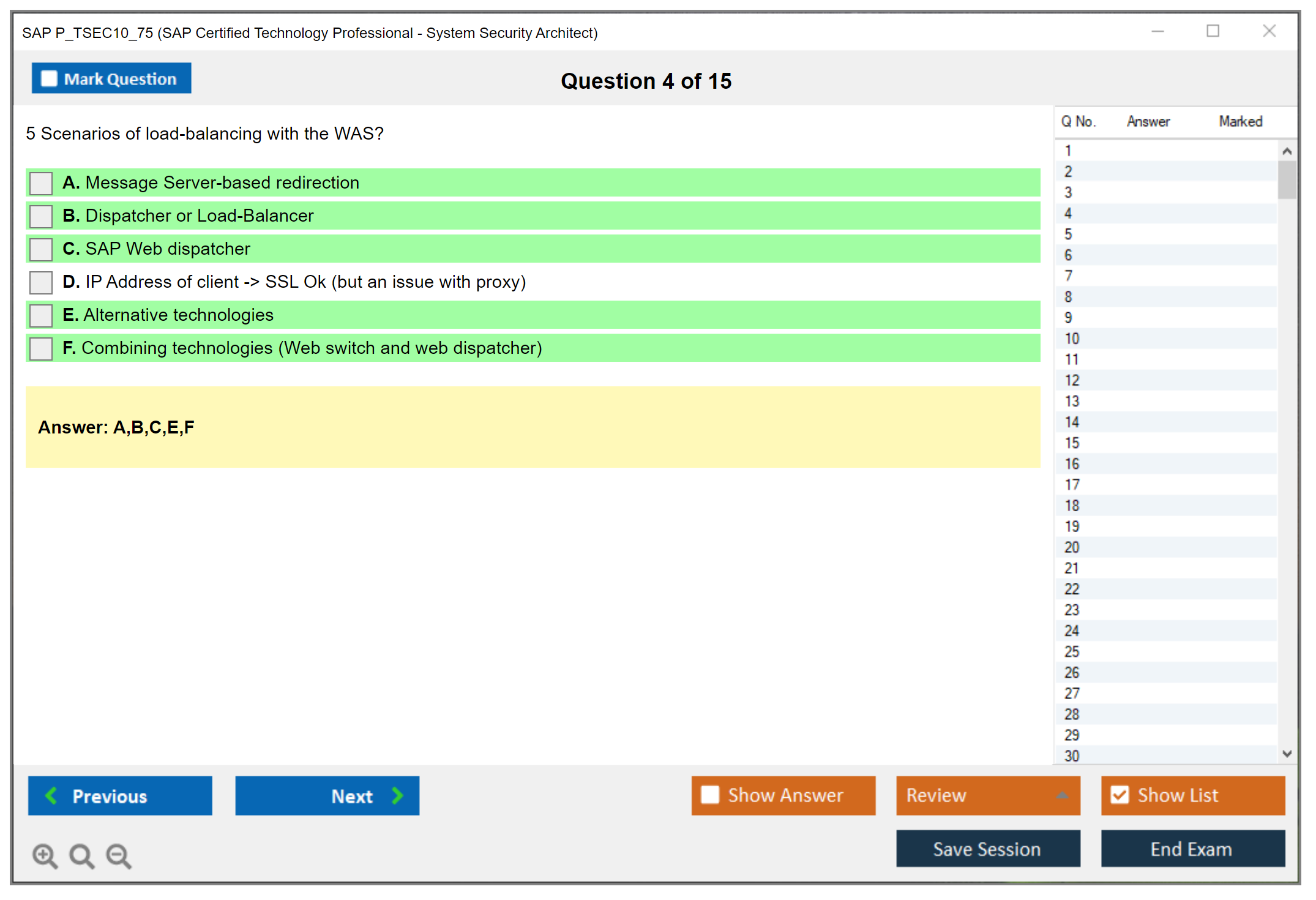The image size is (1316, 900).
Task: Open the Review dropdown menu
Action: (1062, 795)
